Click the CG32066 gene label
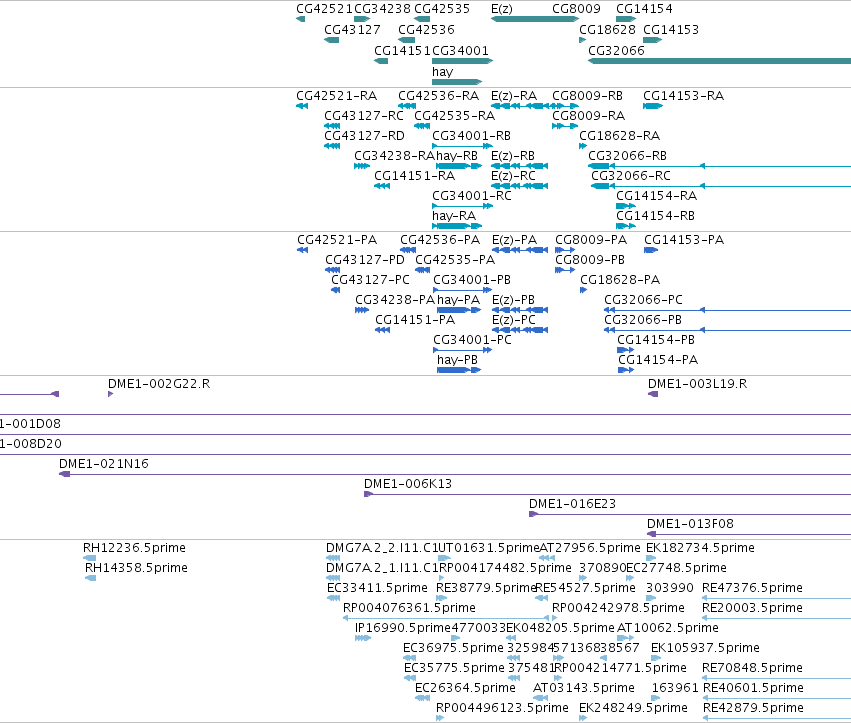 coord(616,50)
